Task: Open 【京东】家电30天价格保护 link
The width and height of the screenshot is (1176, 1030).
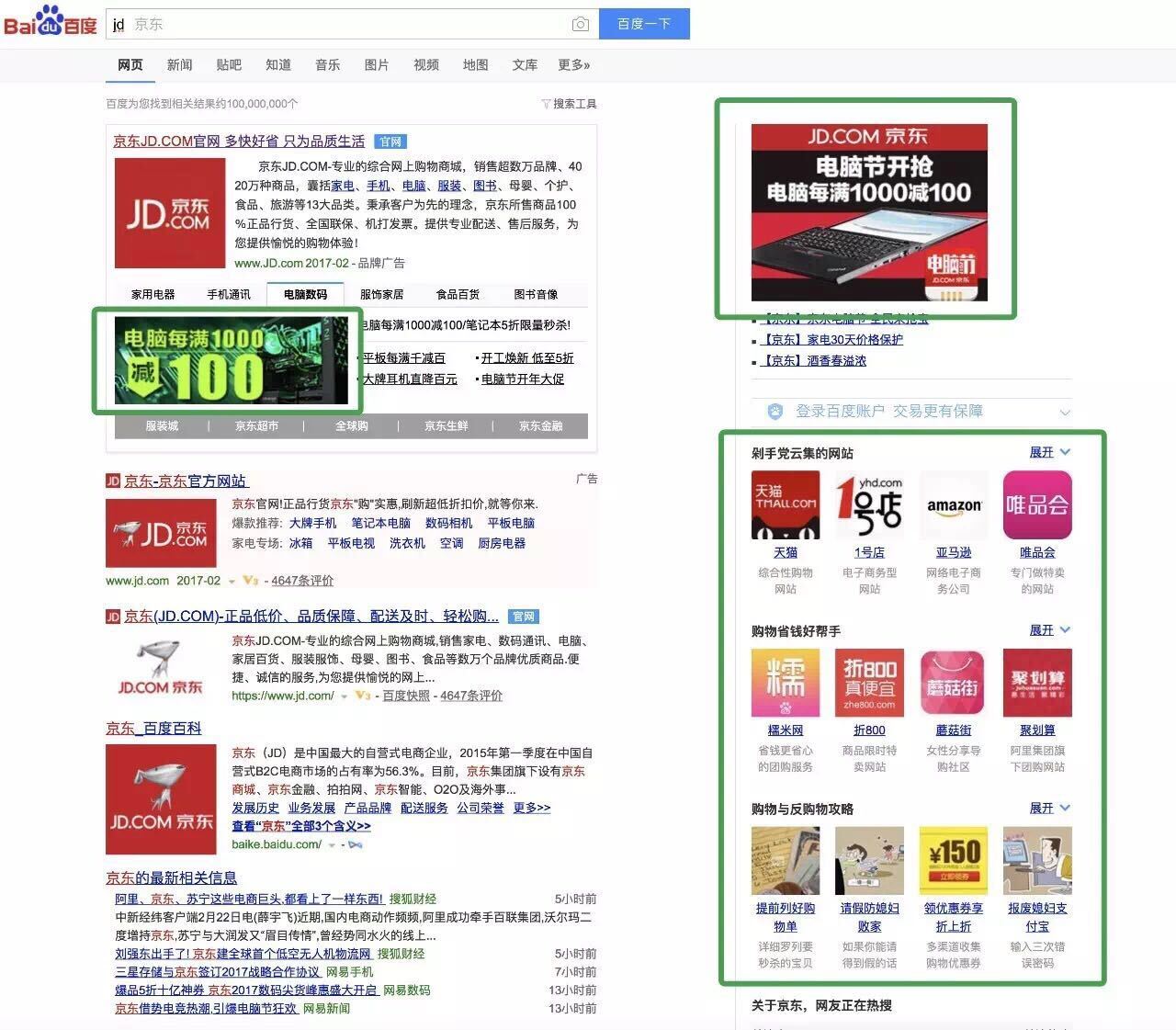Action: pyautogui.click(x=831, y=340)
